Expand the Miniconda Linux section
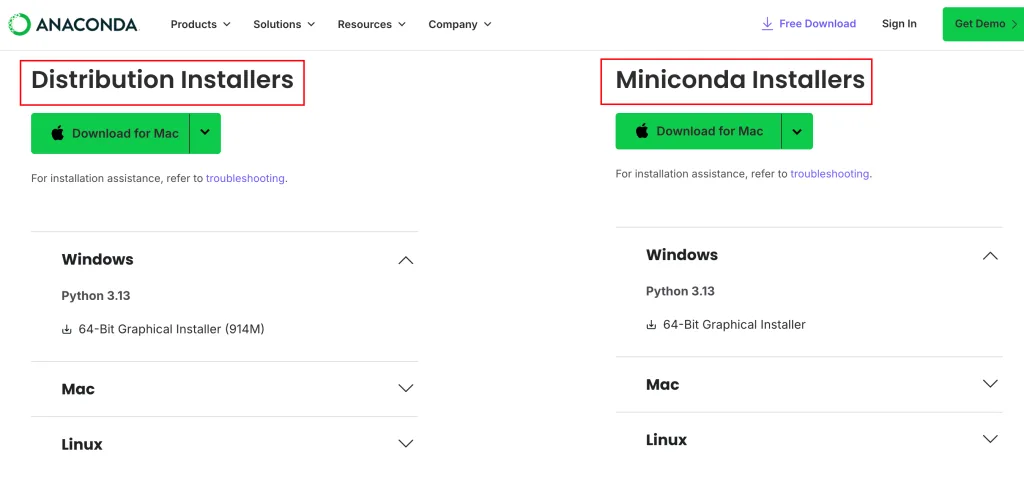The width and height of the screenshot is (1024, 477). [x=990, y=439]
